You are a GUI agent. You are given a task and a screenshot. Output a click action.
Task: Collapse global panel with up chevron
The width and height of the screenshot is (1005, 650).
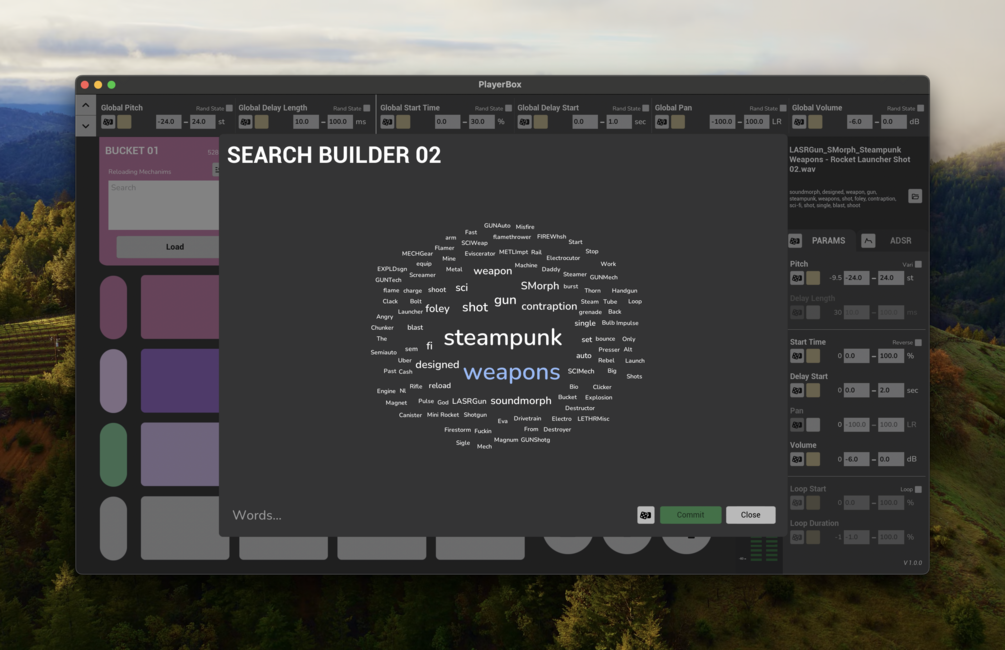click(86, 105)
